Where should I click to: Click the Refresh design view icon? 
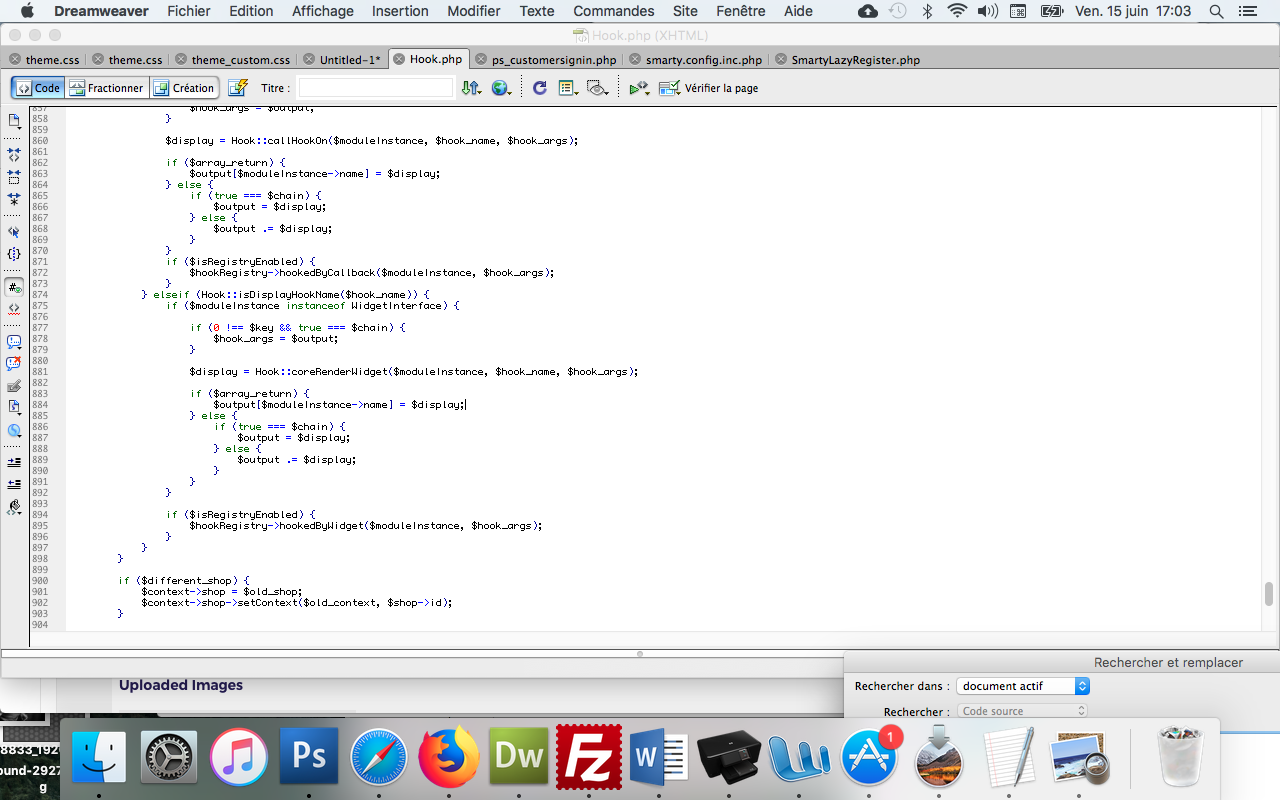click(x=539, y=88)
